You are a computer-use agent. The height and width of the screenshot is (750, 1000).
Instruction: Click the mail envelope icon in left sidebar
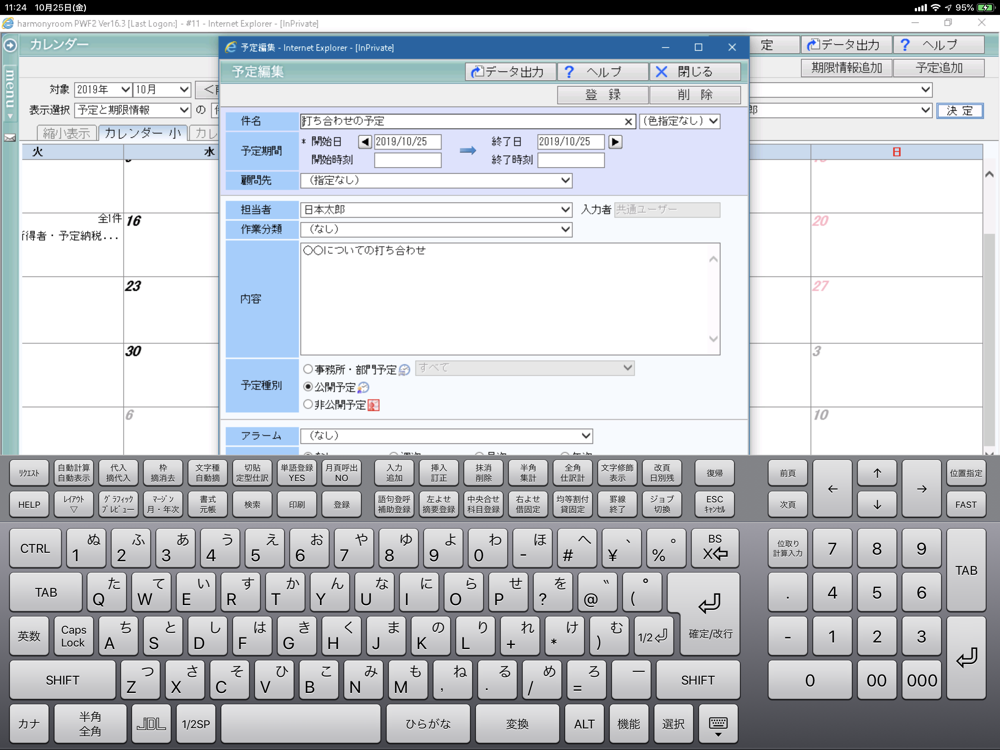tap(10, 137)
